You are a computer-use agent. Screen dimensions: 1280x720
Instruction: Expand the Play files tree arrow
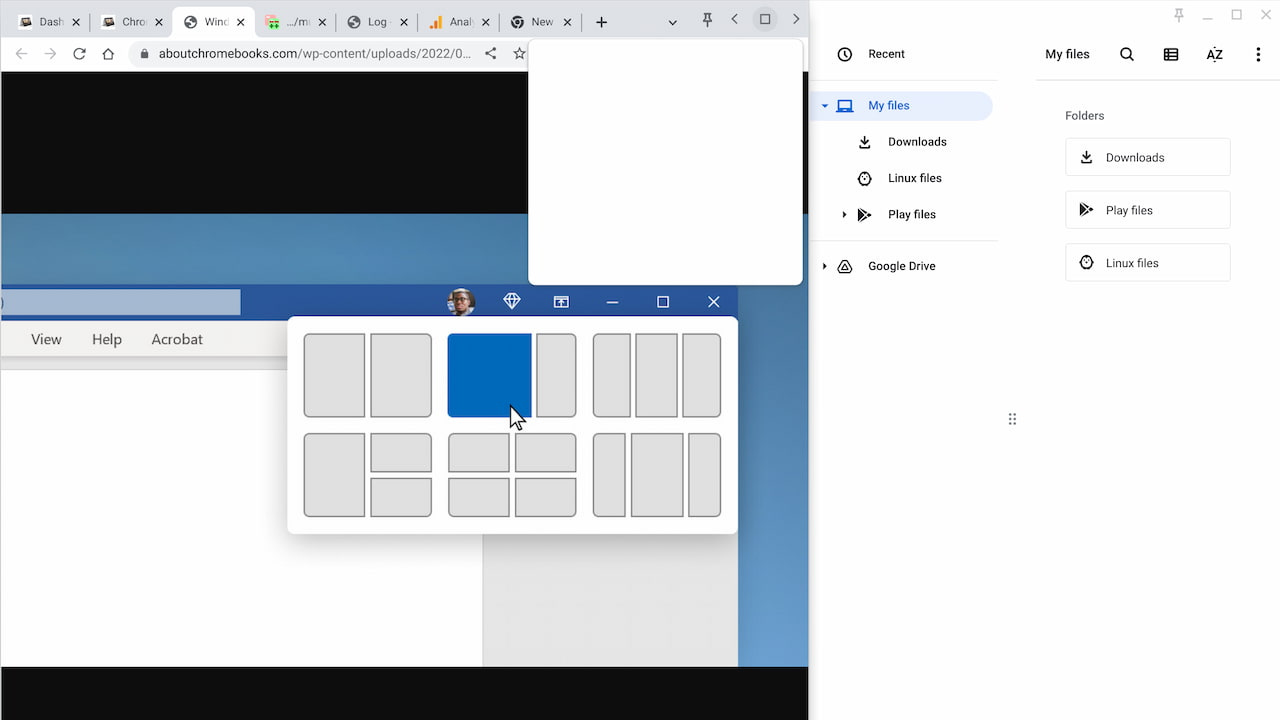[844, 214]
